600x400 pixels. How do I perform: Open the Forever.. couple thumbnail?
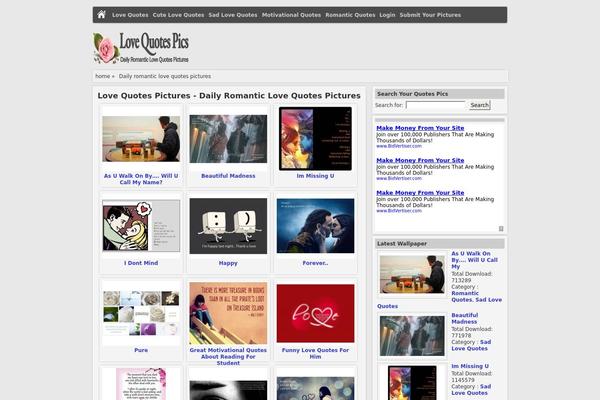point(315,226)
